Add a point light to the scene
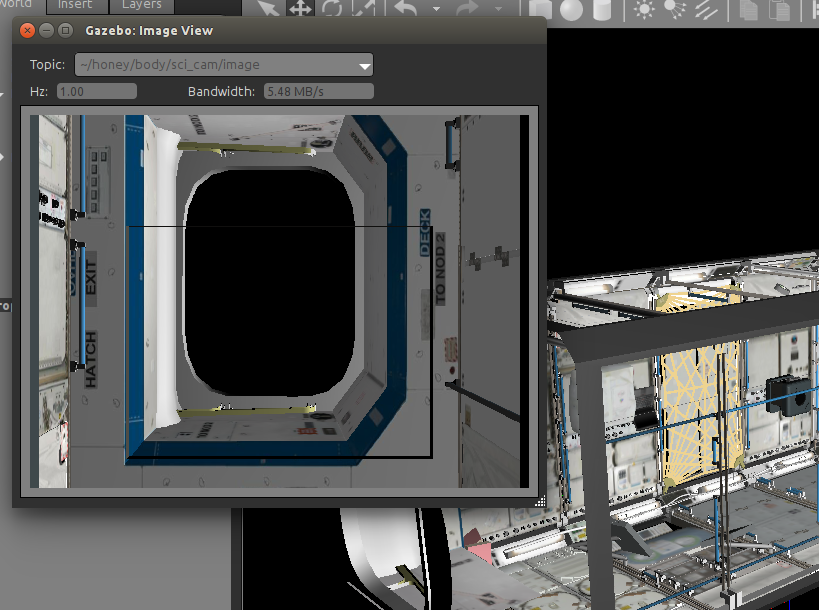This screenshot has height=610, width=819. click(x=643, y=7)
